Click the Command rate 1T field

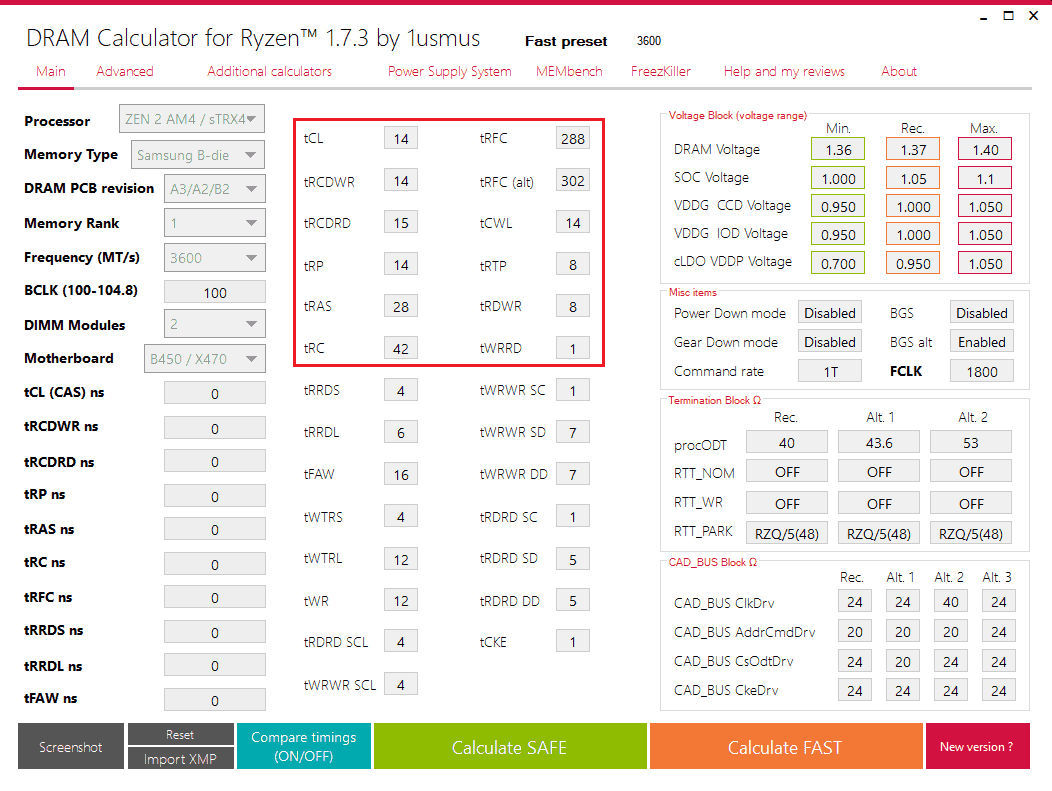[830, 371]
